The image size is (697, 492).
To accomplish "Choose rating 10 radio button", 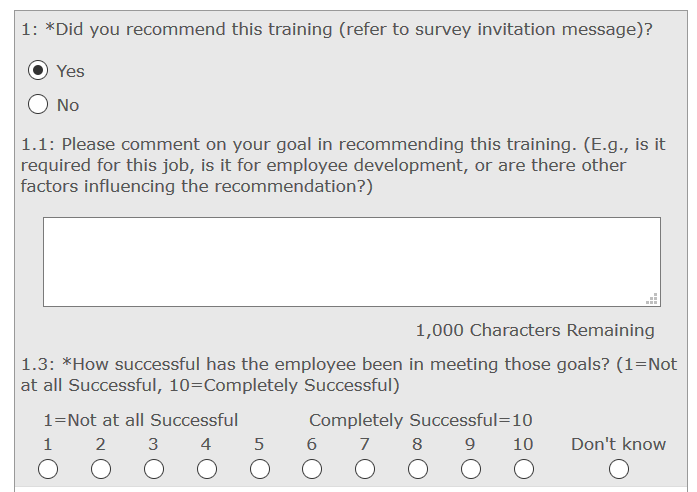I will pos(524,469).
